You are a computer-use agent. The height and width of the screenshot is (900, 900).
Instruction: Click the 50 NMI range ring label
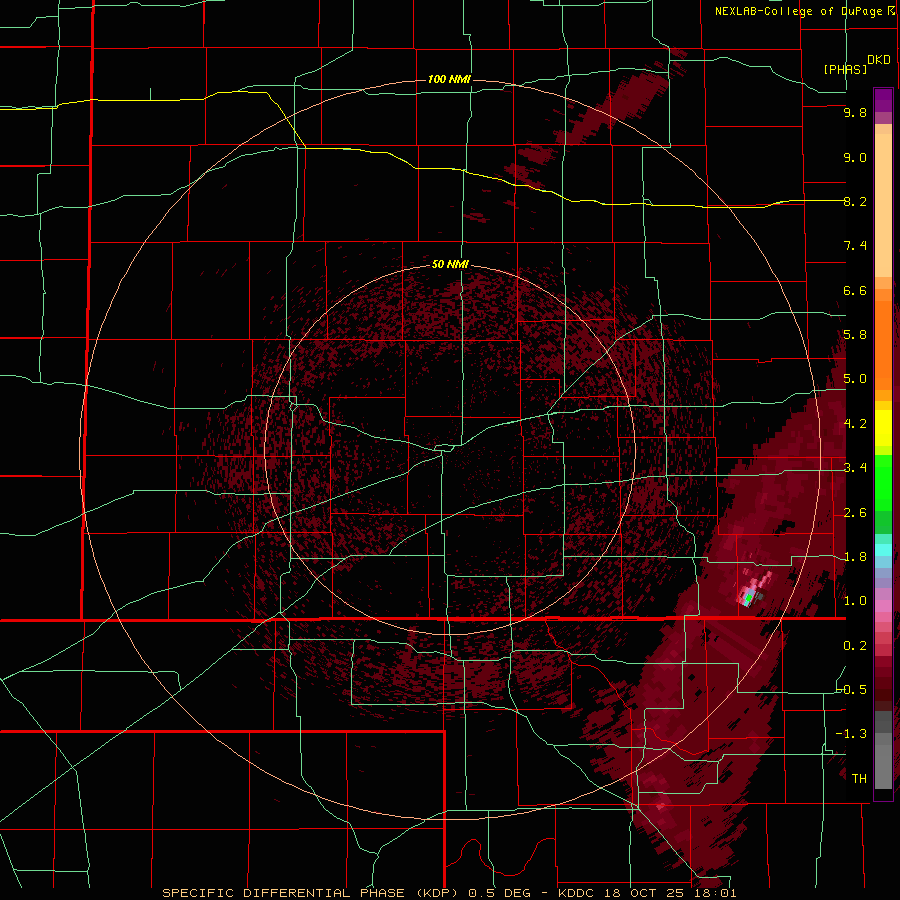(450, 265)
